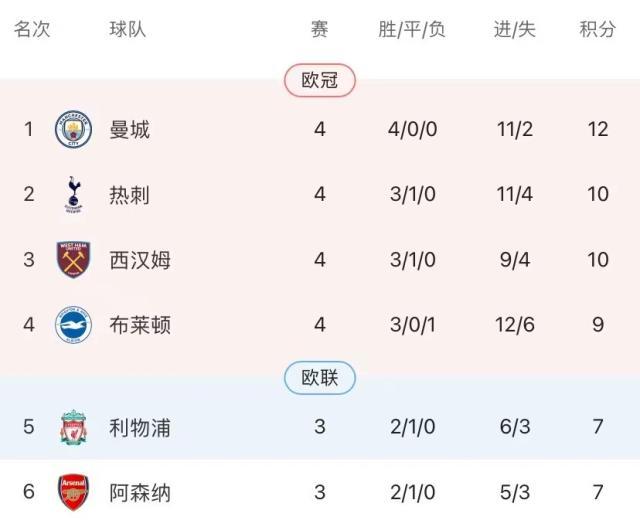This screenshot has width=640, height=527.
Task: Click the 积分 column header
Action: (598, 29)
